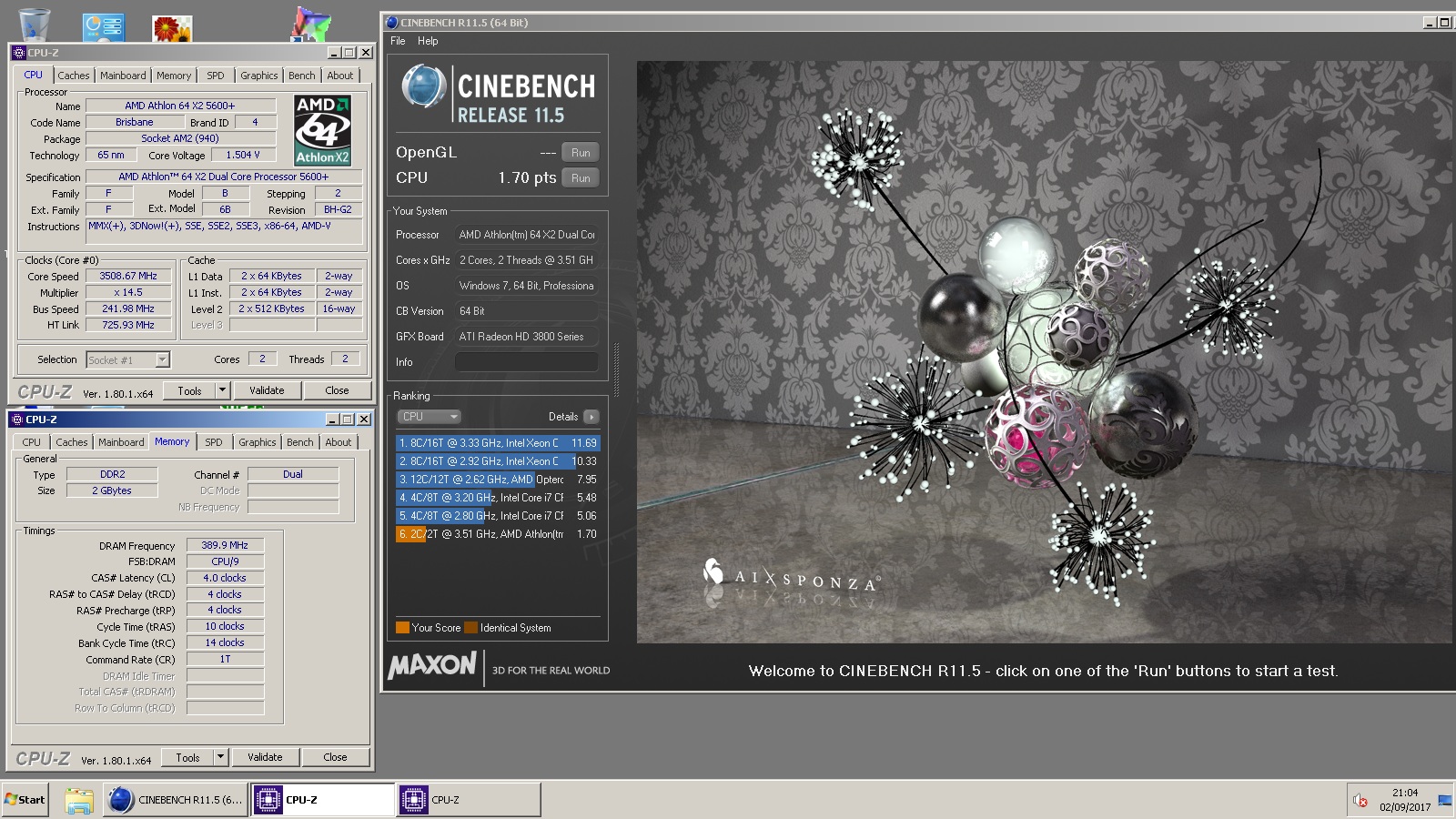Open the control panel desktop icon
The image size is (1456, 819).
coord(103,26)
